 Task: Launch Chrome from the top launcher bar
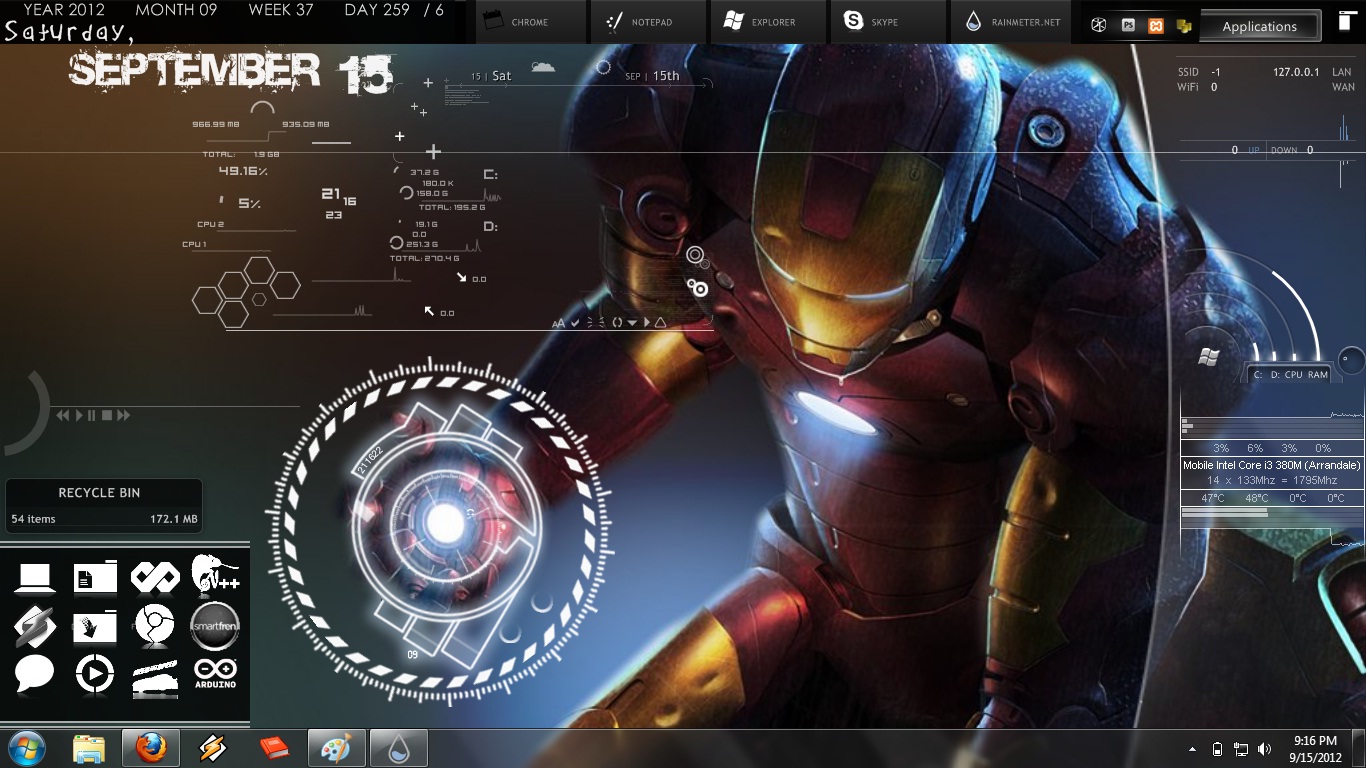tap(529, 22)
